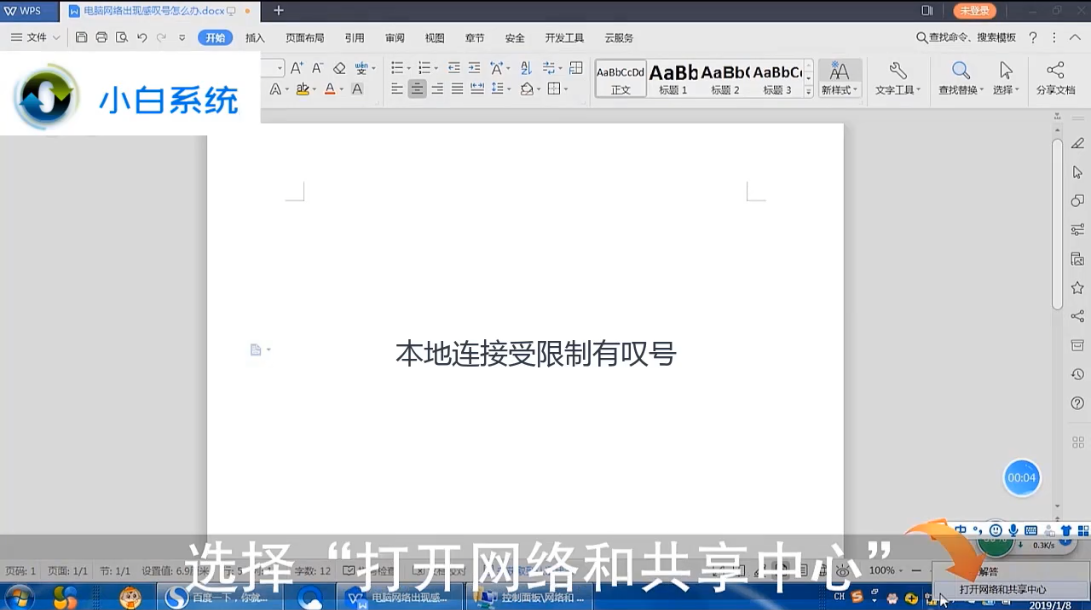Click the 未登录 login button
This screenshot has height=610, width=1091.
coord(975,10)
